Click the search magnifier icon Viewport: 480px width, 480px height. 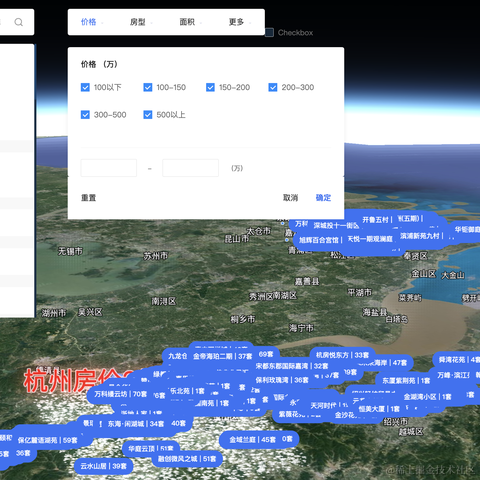pos(19,22)
